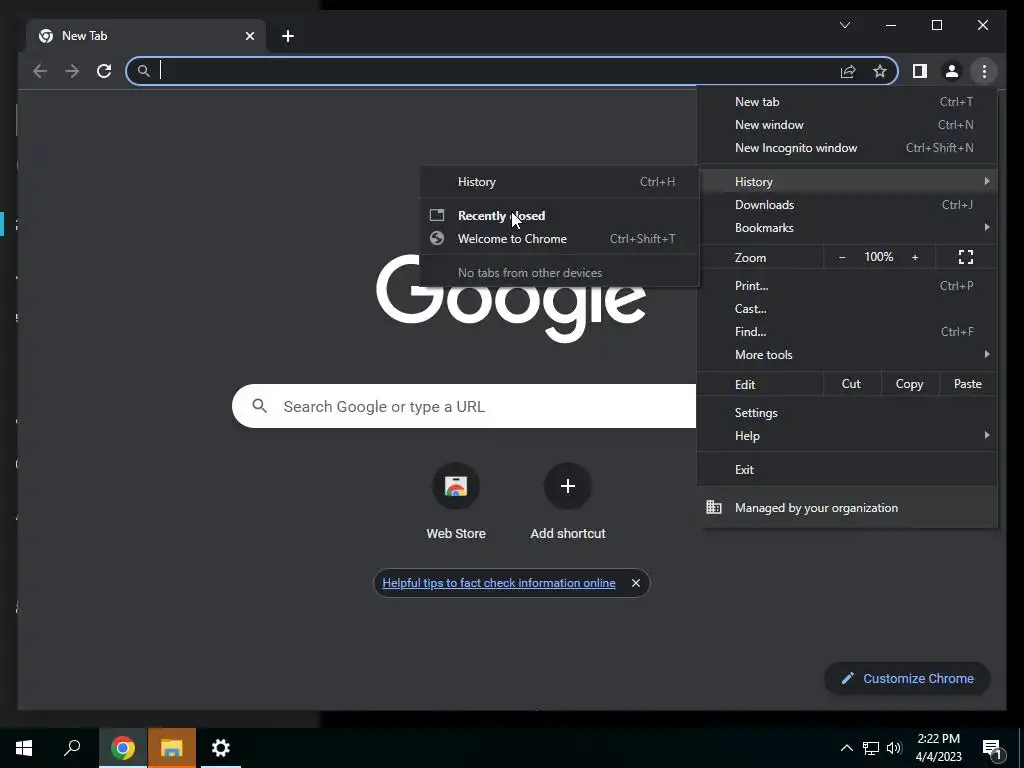Open the Windows Start menu
The height and width of the screenshot is (768, 1024).
(x=24, y=748)
